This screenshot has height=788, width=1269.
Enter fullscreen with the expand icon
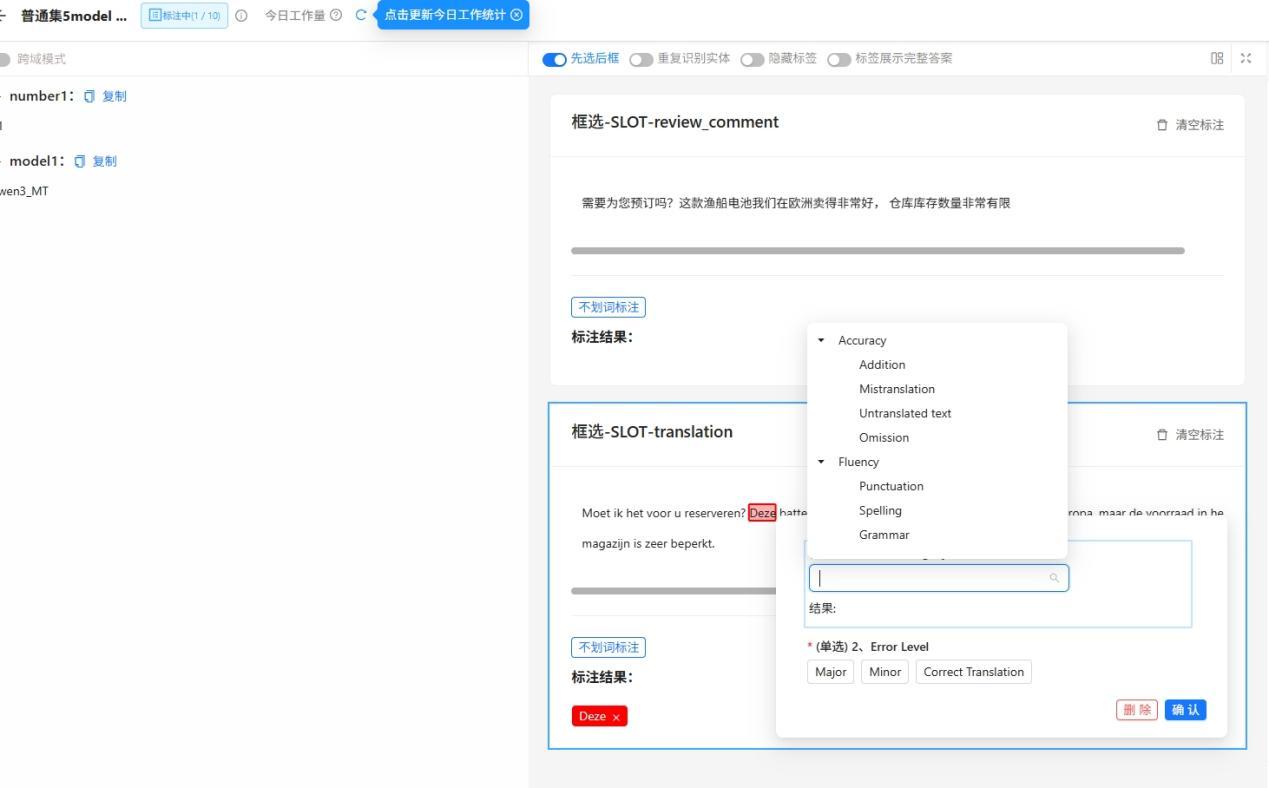click(x=1246, y=58)
